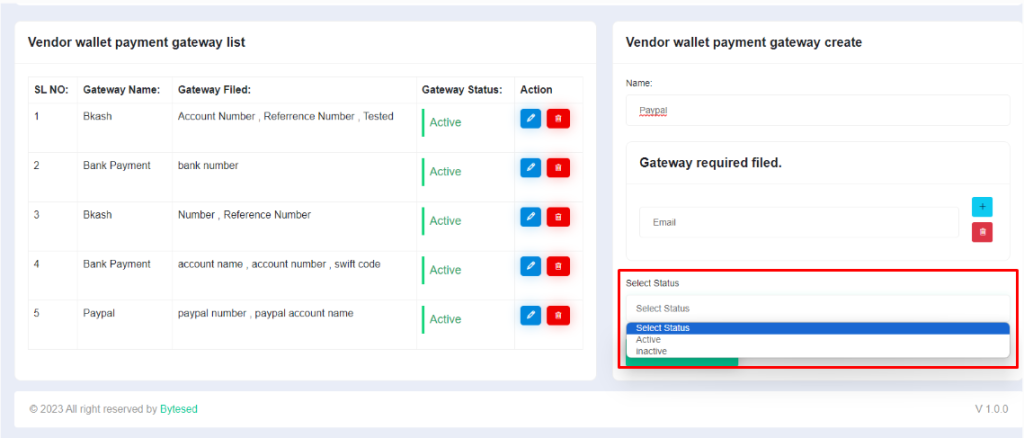Click the 'Gateway Filed:' column header

pyautogui.click(x=214, y=90)
